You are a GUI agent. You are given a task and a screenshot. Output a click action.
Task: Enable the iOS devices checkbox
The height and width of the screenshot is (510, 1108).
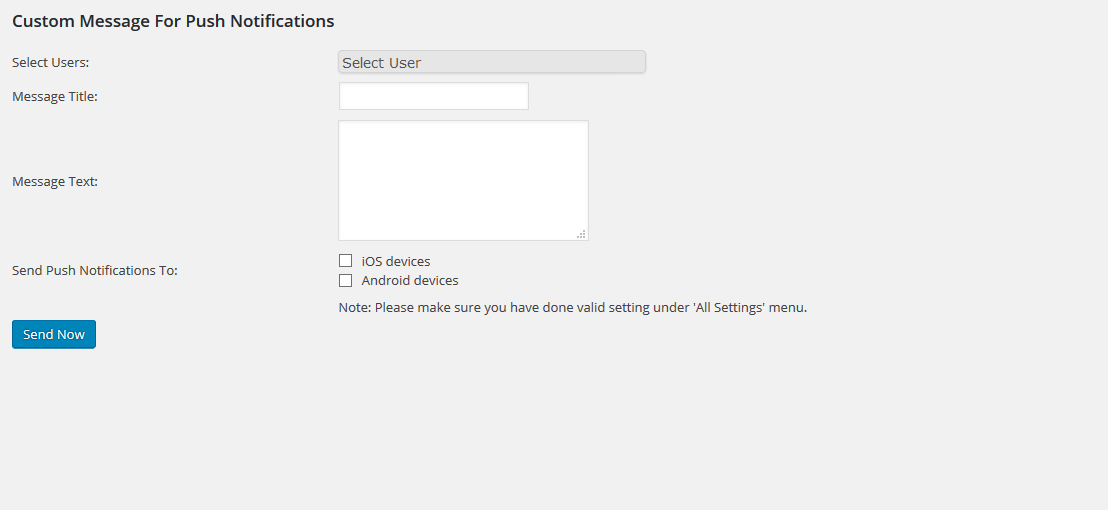[x=346, y=261]
